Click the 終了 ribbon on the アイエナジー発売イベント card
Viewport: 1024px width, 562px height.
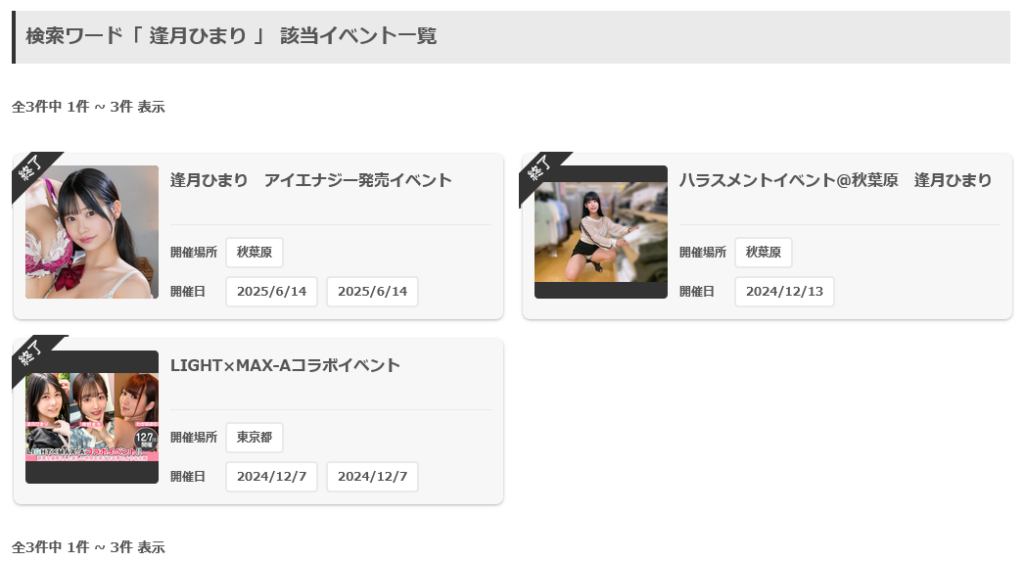(x=32, y=170)
